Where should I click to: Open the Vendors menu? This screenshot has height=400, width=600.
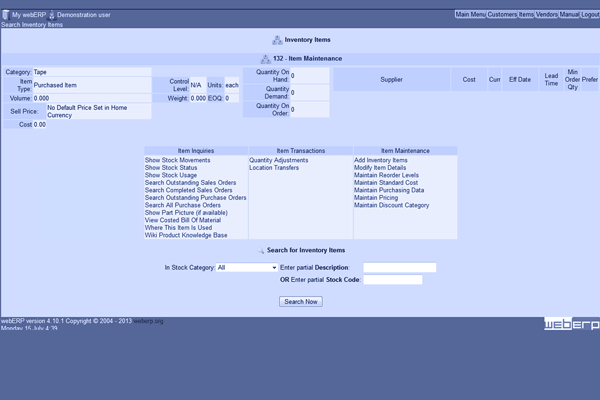pos(547,15)
